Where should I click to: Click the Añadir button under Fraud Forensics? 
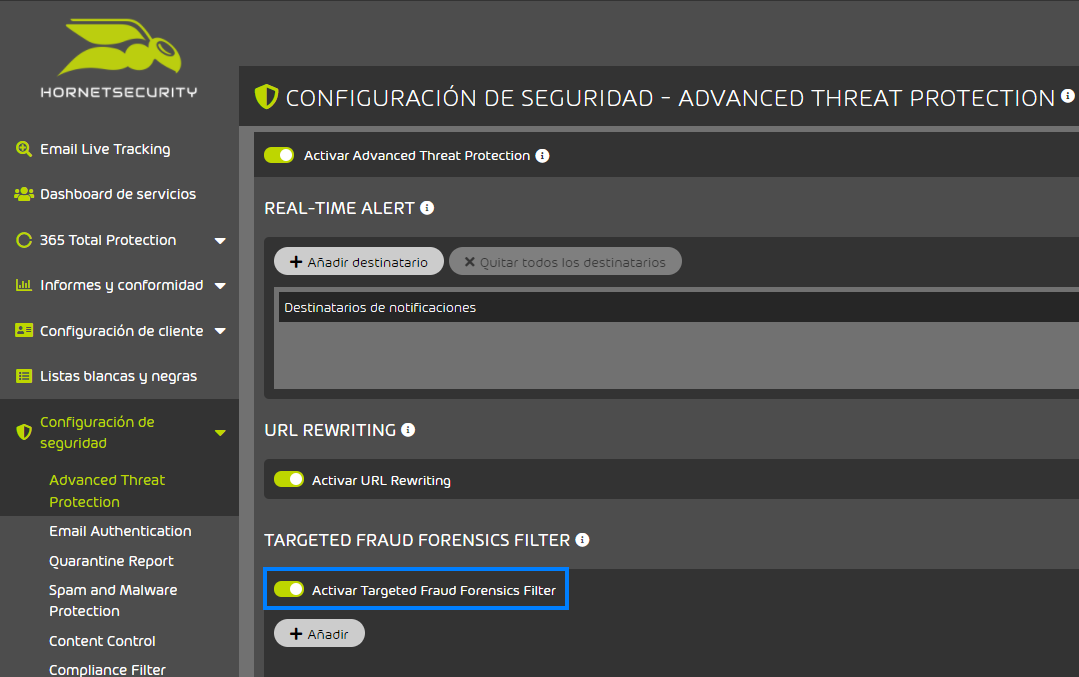(319, 634)
